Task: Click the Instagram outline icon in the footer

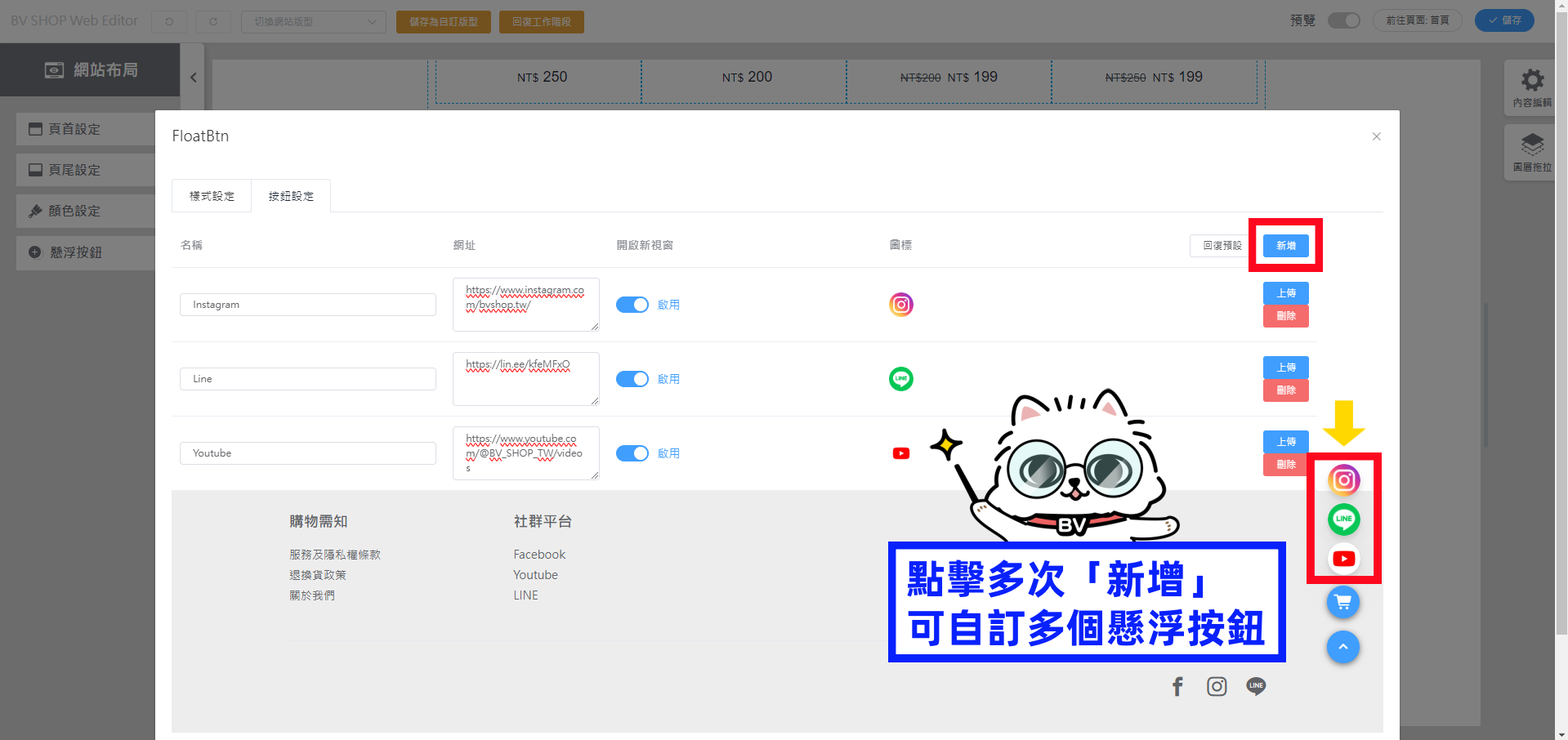Action: point(1217,687)
